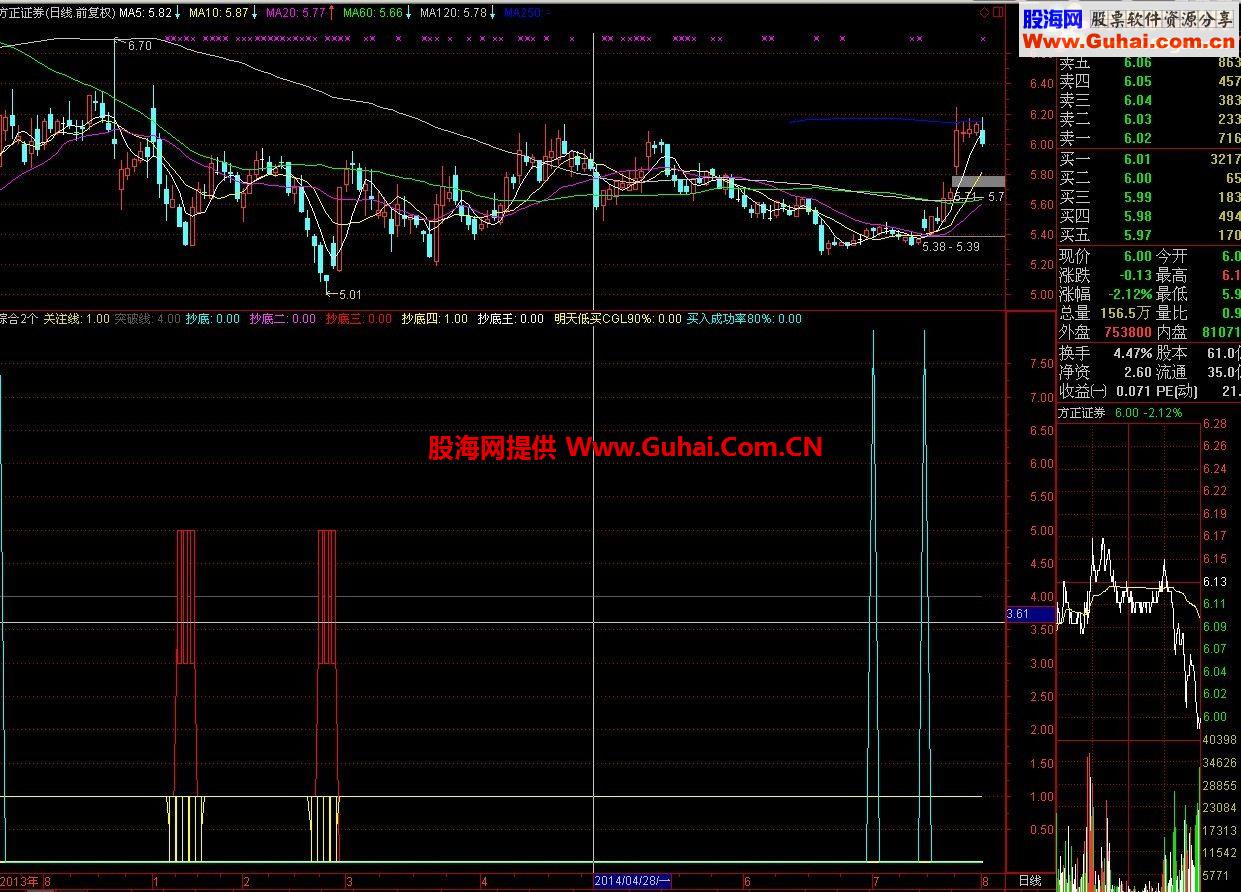Click the red 抄底三: 0.00 indicator label
Image resolution: width=1241 pixels, height=892 pixels.
(359, 319)
